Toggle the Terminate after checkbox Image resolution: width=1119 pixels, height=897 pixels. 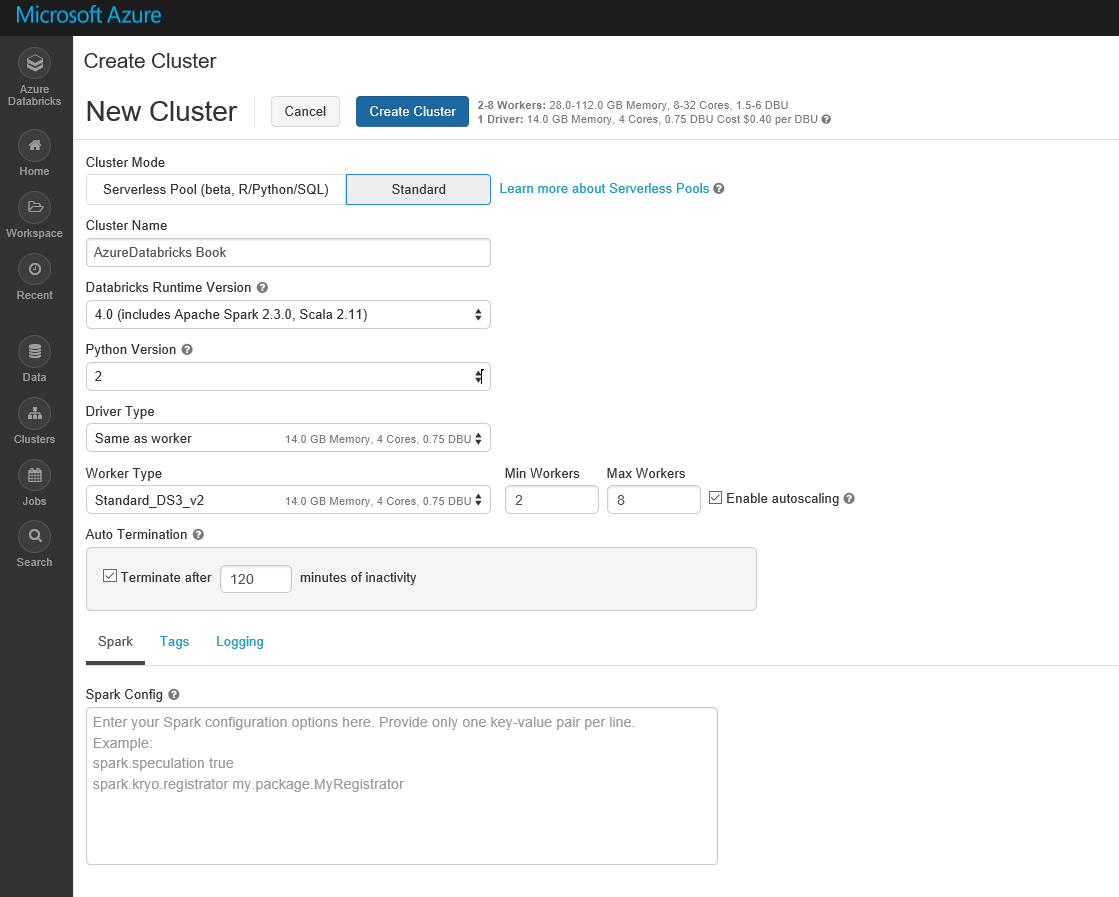[110, 576]
